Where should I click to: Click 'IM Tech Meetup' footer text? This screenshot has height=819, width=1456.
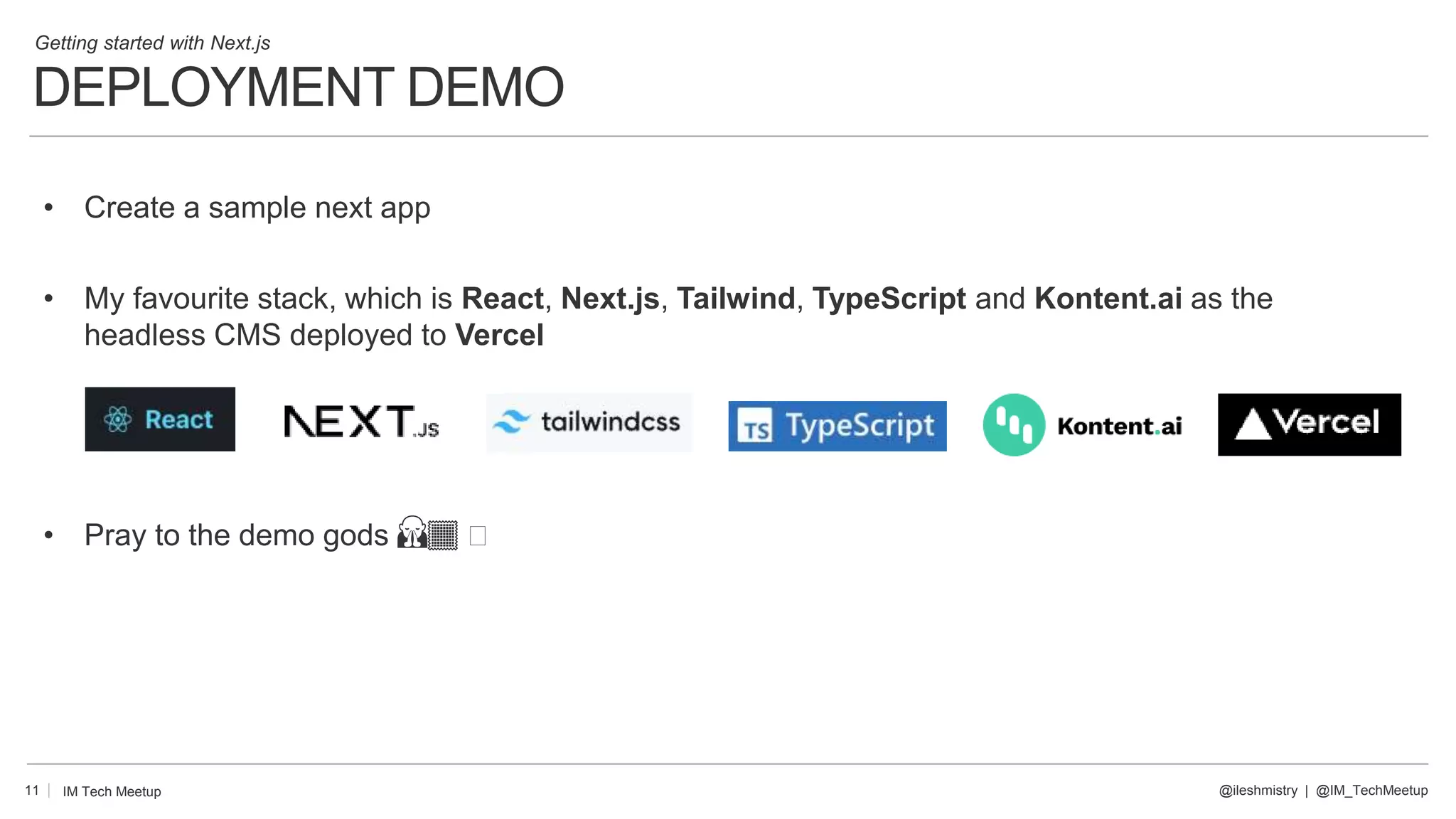112,791
